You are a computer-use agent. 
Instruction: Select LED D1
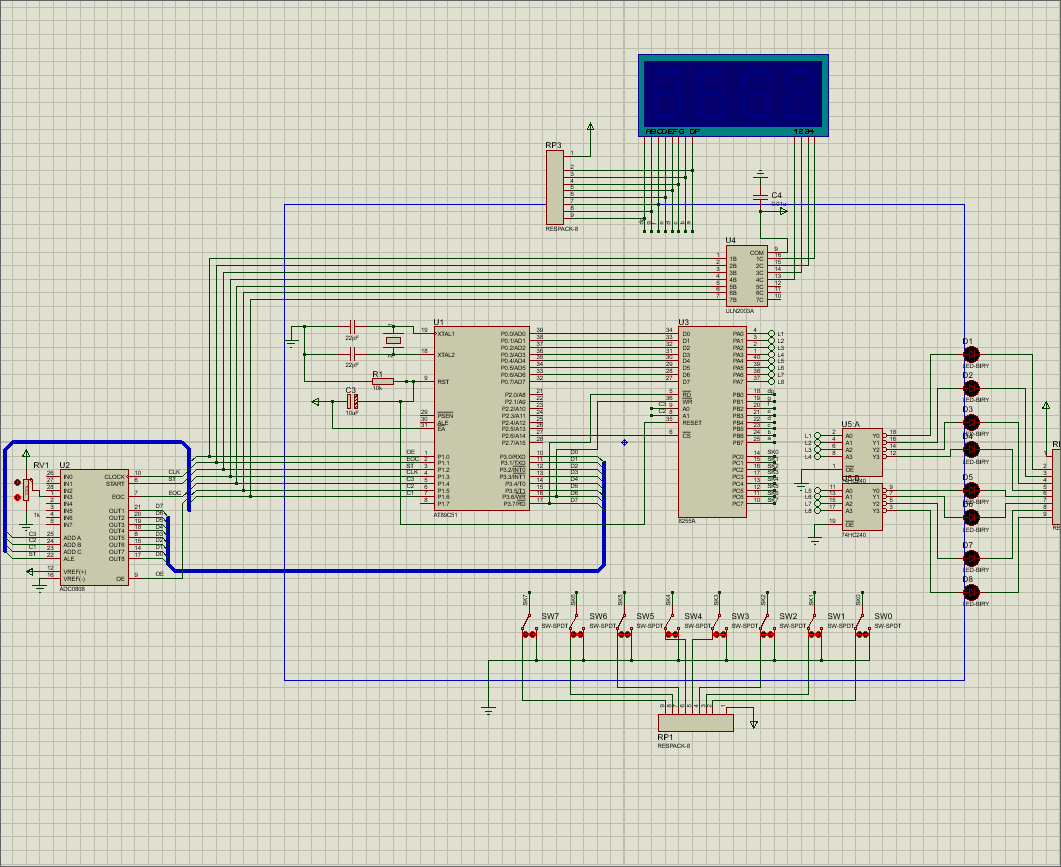click(x=971, y=354)
